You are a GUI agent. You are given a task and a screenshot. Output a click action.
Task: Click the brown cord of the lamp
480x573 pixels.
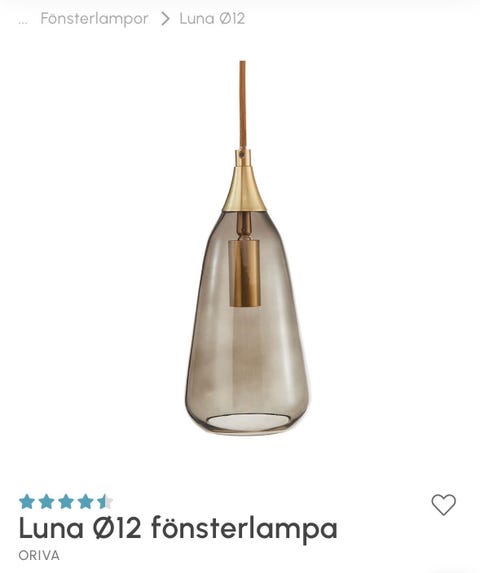[243, 105]
